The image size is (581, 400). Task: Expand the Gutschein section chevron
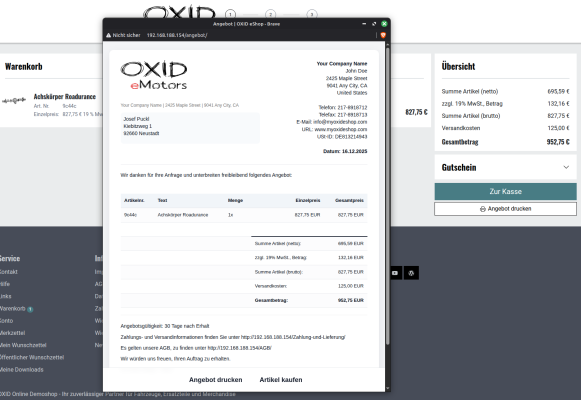click(566, 167)
